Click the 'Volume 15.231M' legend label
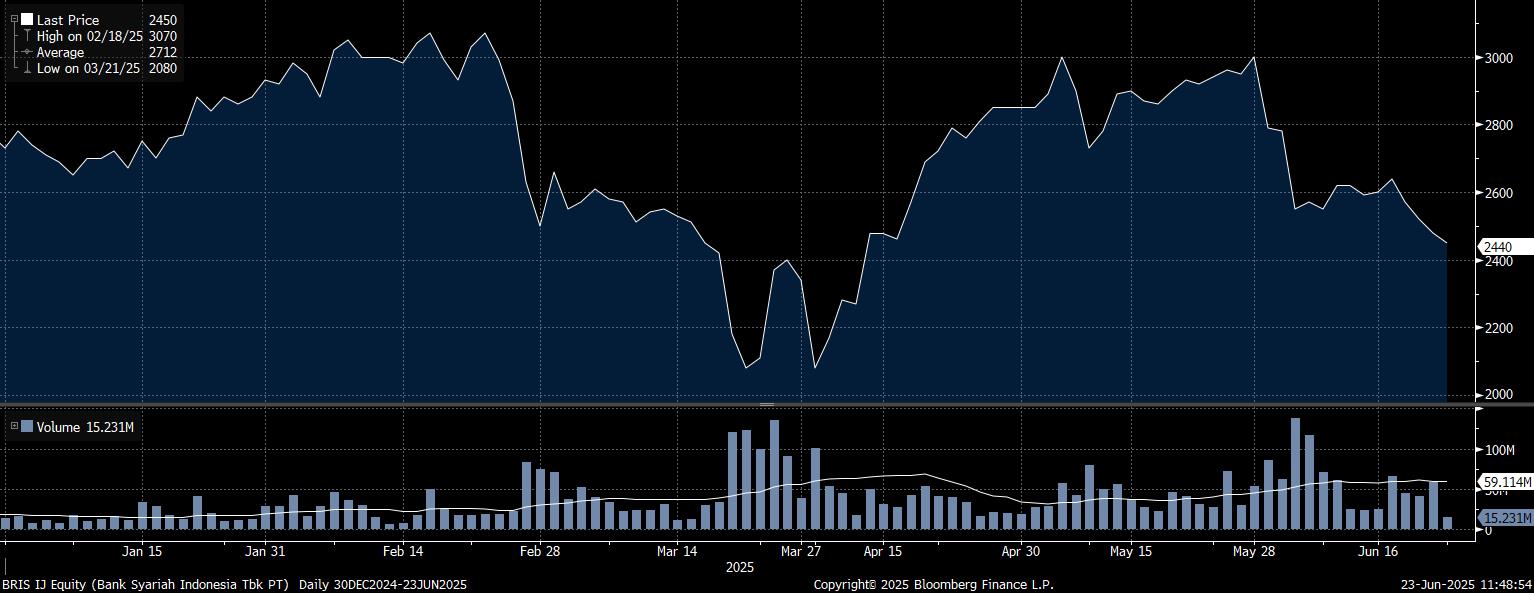Viewport: 1534px width, 593px height. coord(85,427)
